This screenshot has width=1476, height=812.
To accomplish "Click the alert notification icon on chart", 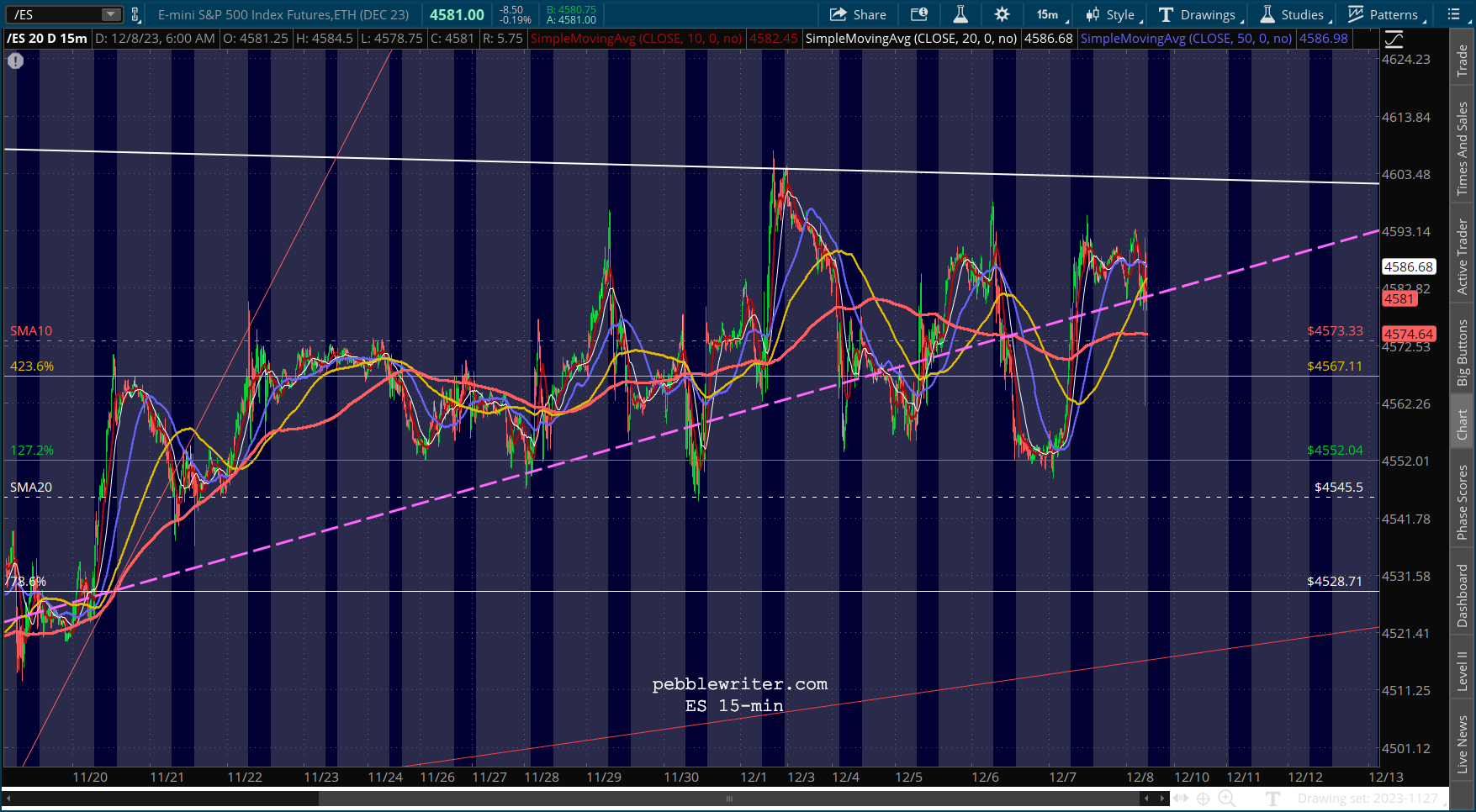I will tap(15, 61).
